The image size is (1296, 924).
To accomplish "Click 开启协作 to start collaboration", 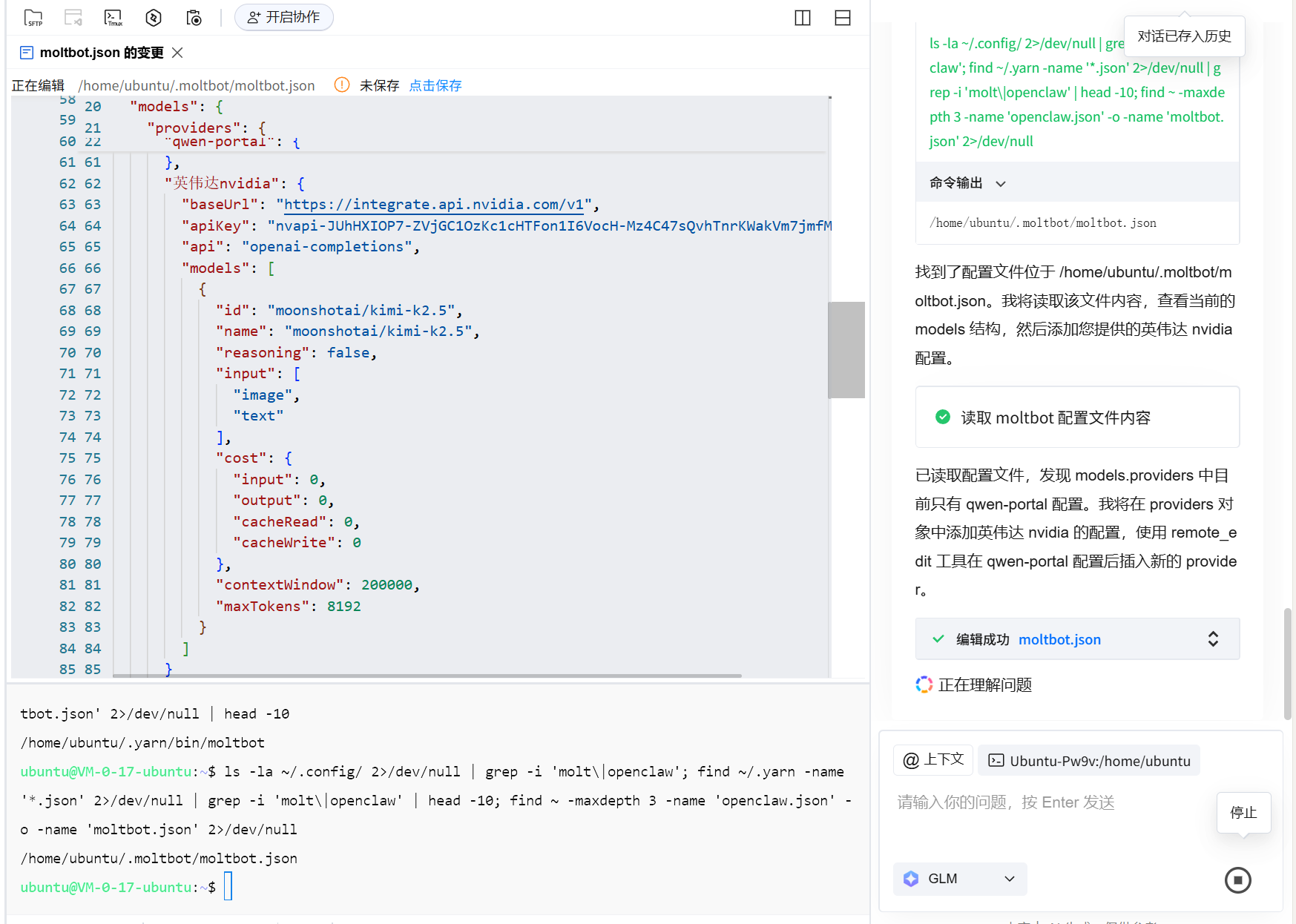I will 284,17.
